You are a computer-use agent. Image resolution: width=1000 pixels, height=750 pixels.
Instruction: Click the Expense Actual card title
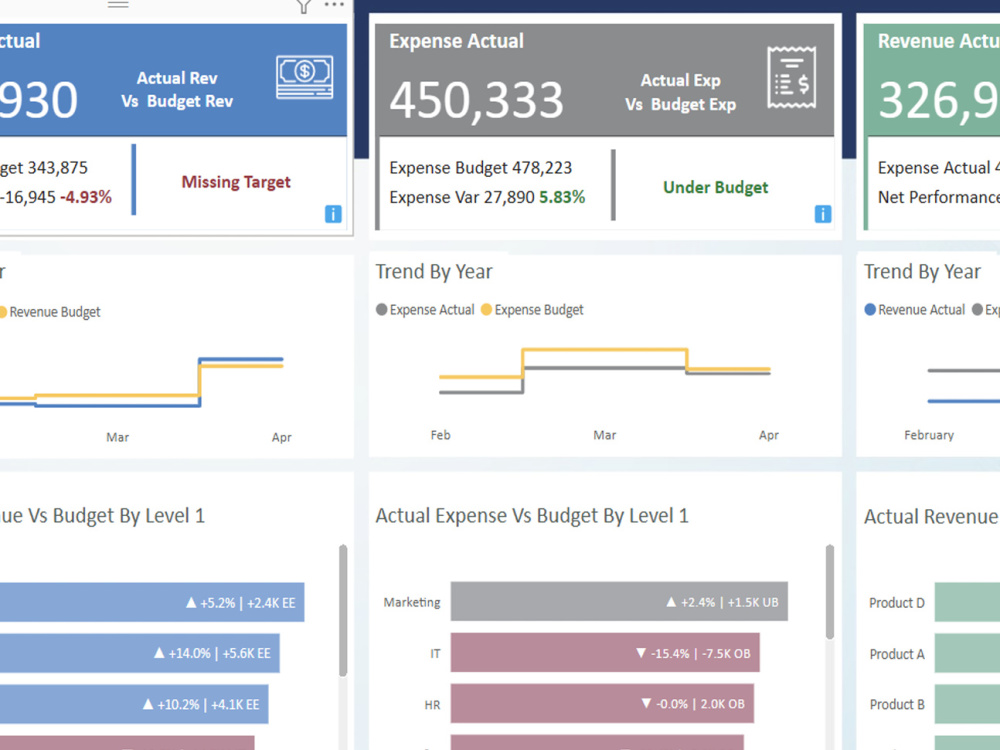tap(457, 41)
